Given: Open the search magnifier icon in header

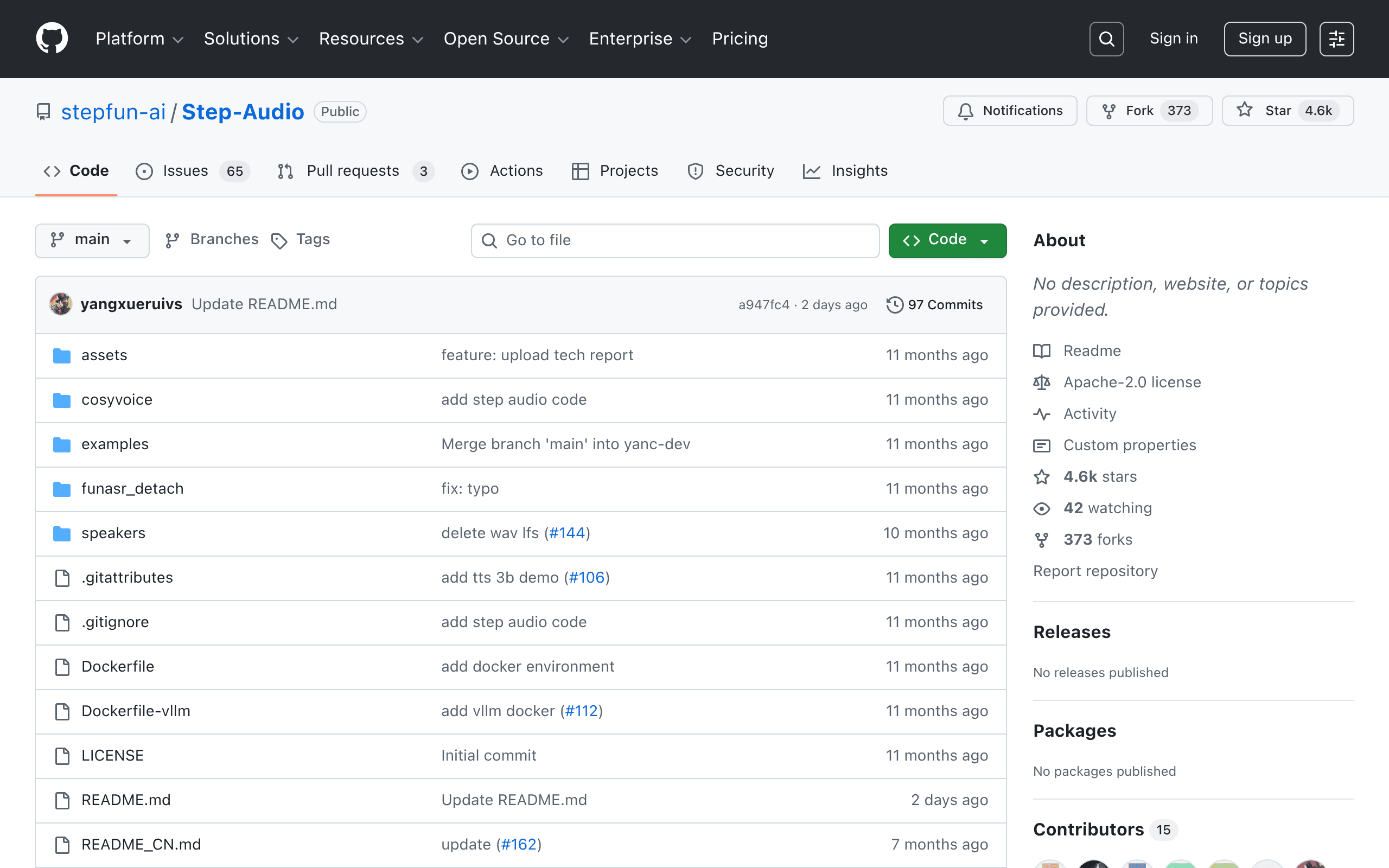Looking at the screenshot, I should (x=1106, y=39).
